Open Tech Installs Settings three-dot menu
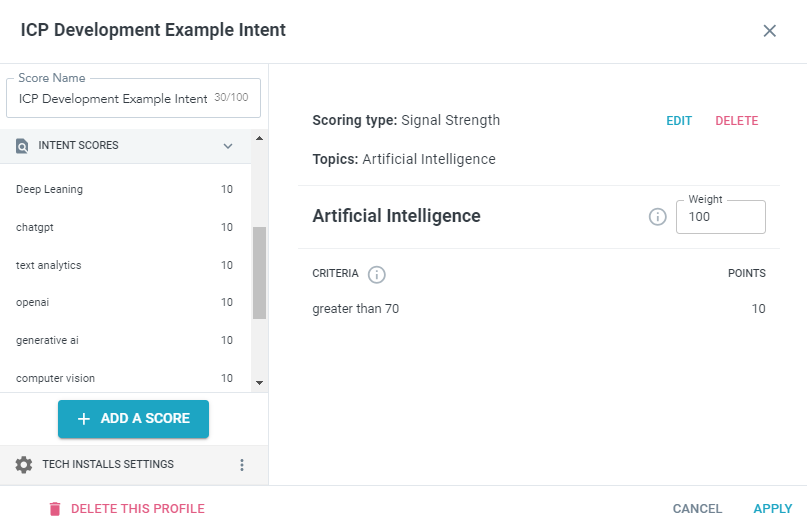 tap(241, 465)
